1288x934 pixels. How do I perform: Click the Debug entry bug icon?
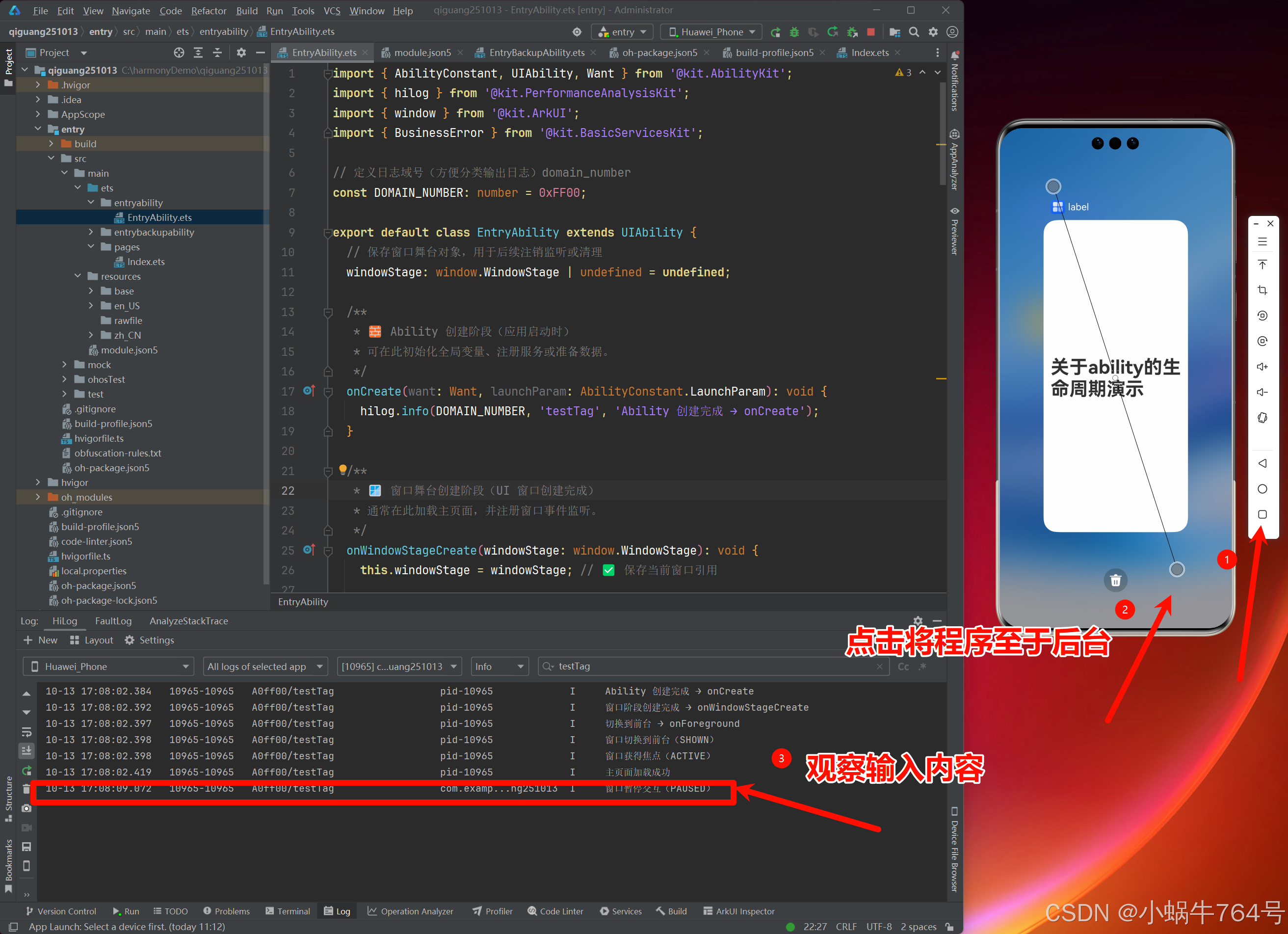tap(794, 32)
